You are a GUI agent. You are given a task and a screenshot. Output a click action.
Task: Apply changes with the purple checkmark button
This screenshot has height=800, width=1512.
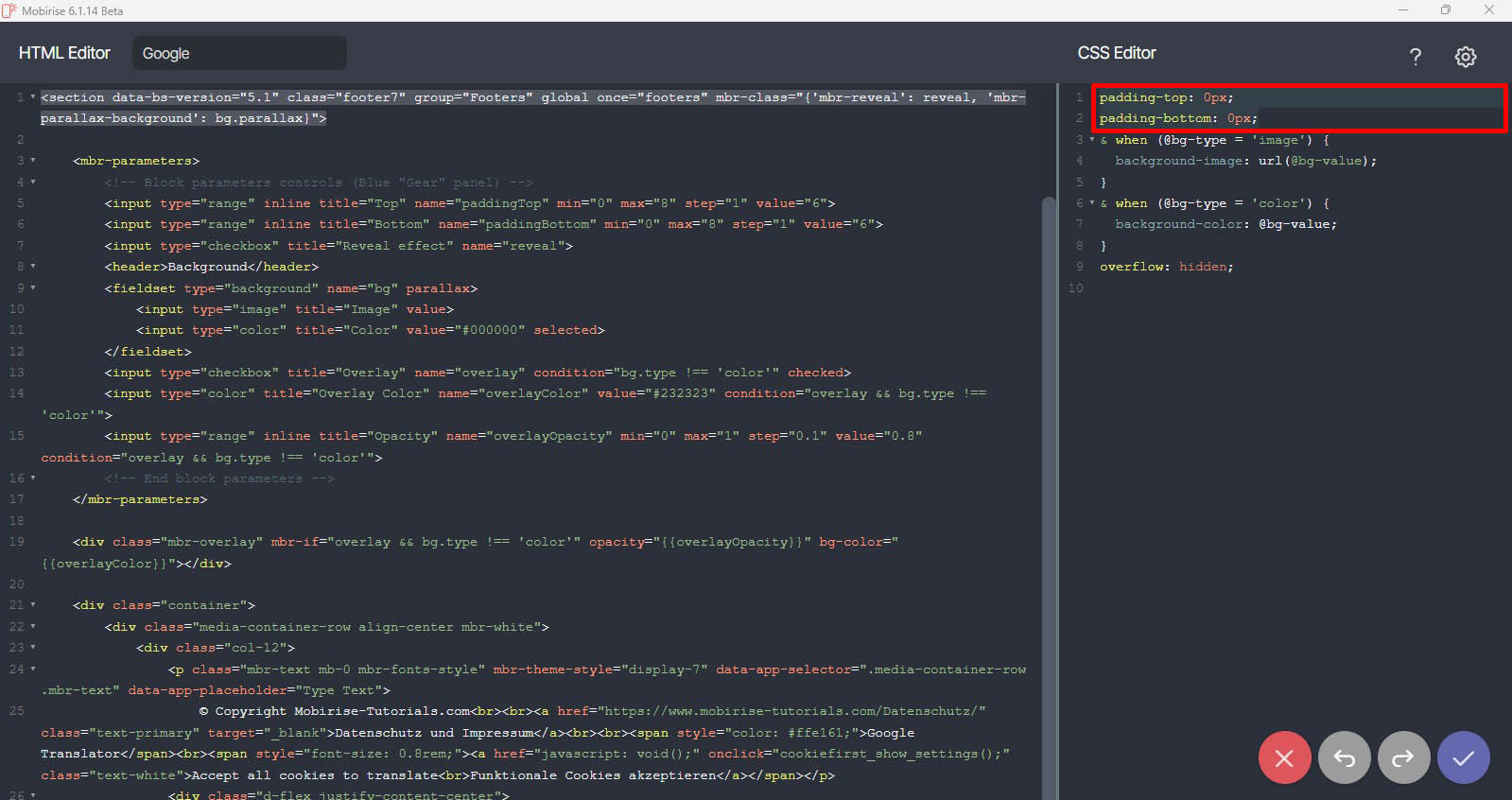(1463, 757)
